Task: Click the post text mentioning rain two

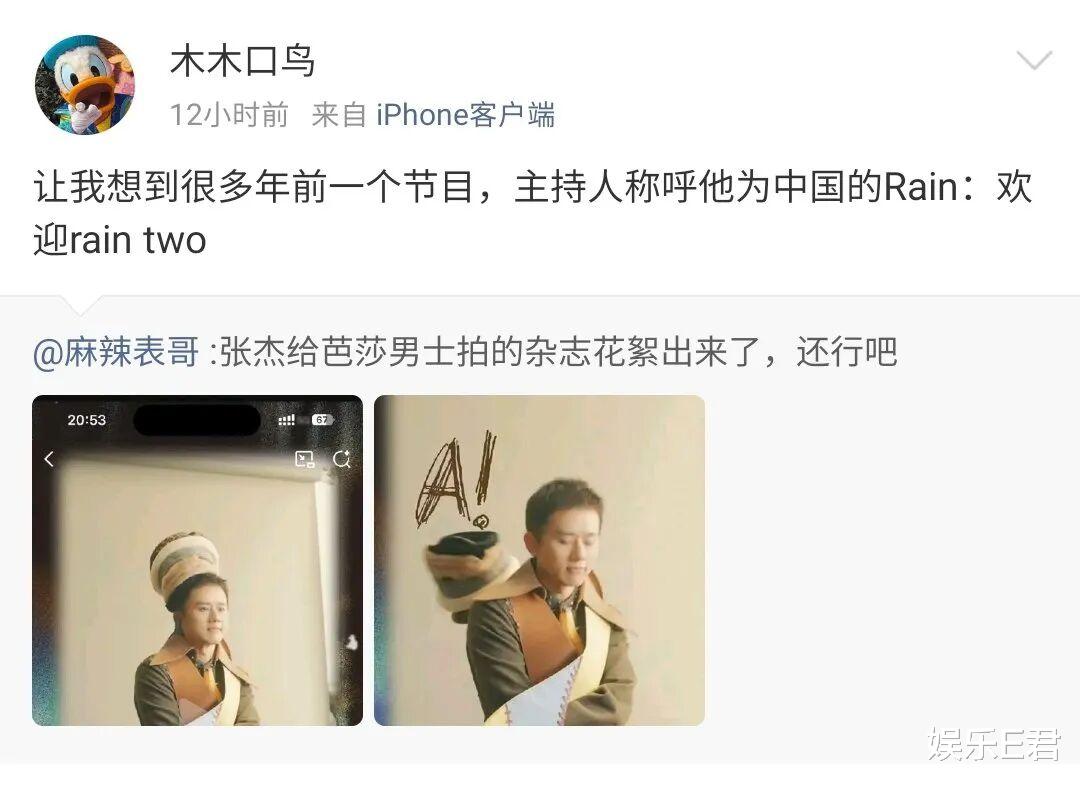Action: [x=532, y=213]
